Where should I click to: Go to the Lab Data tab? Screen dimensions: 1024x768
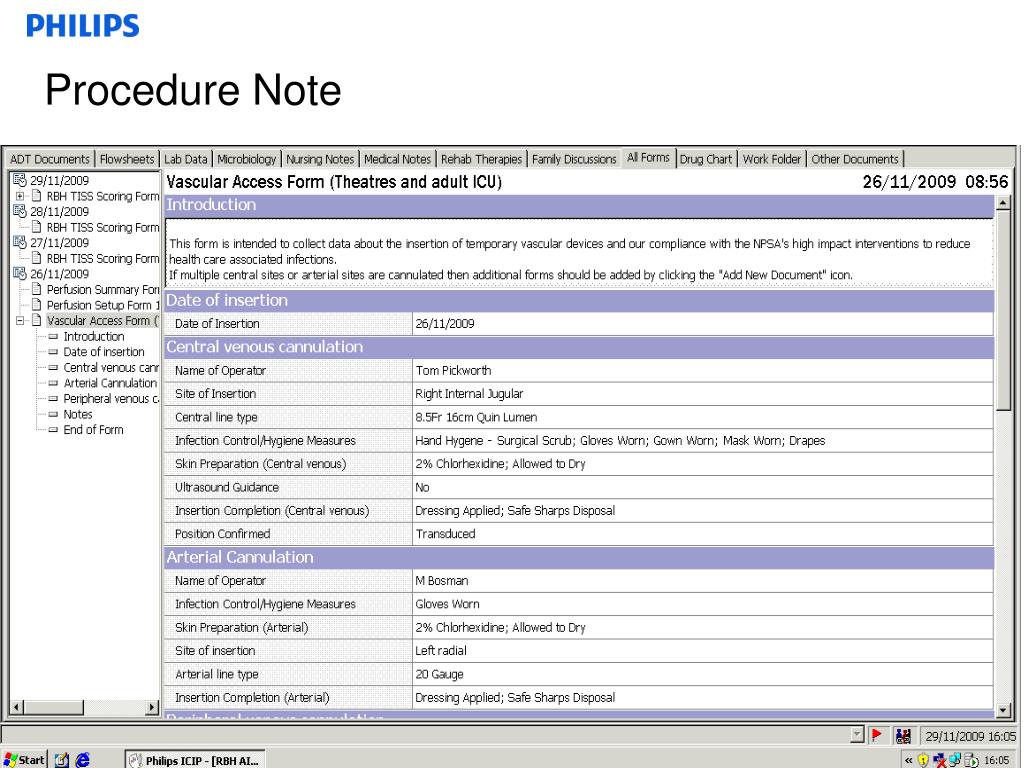pyautogui.click(x=185, y=159)
